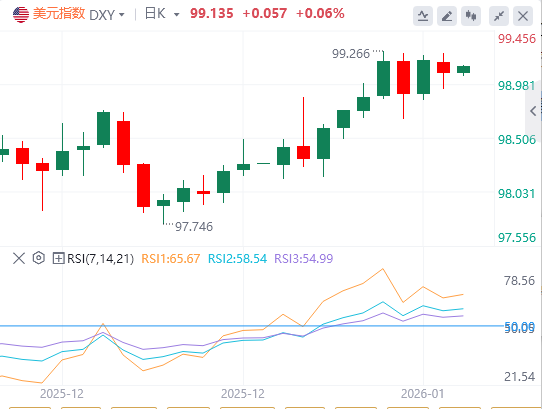
Task: Select the 2026-01 date axis marker
Action: (422, 393)
